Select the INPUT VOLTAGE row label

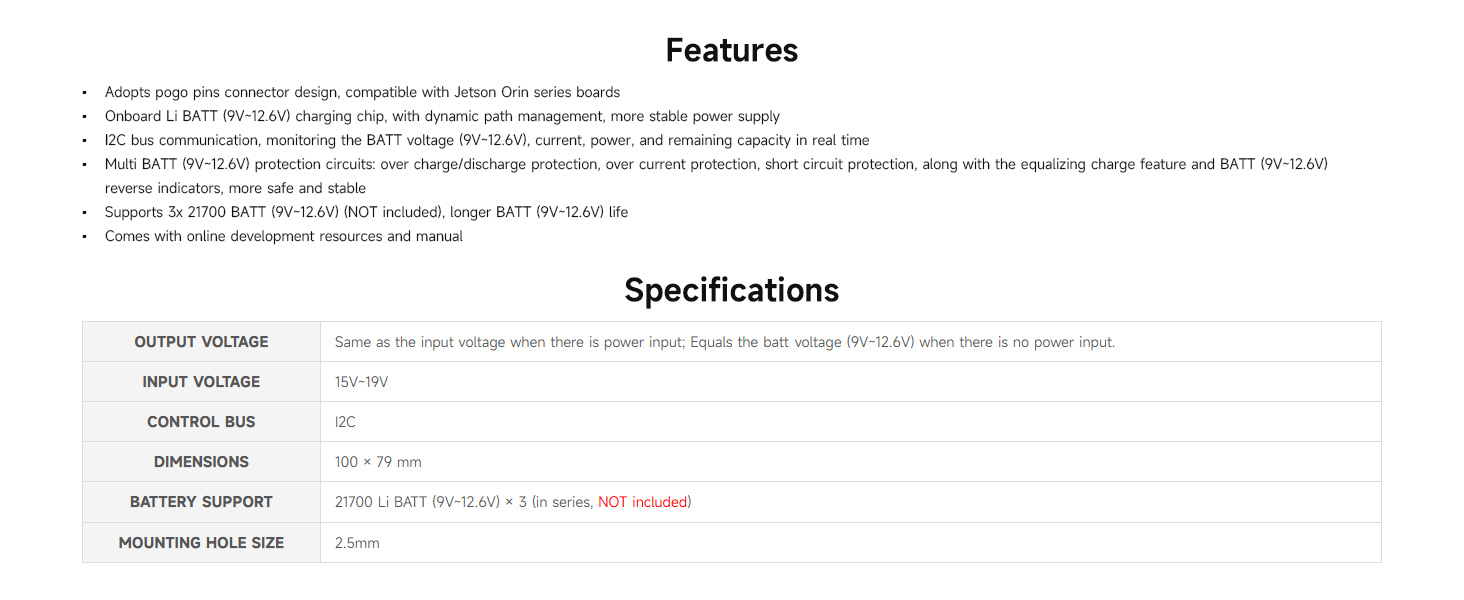coord(201,382)
